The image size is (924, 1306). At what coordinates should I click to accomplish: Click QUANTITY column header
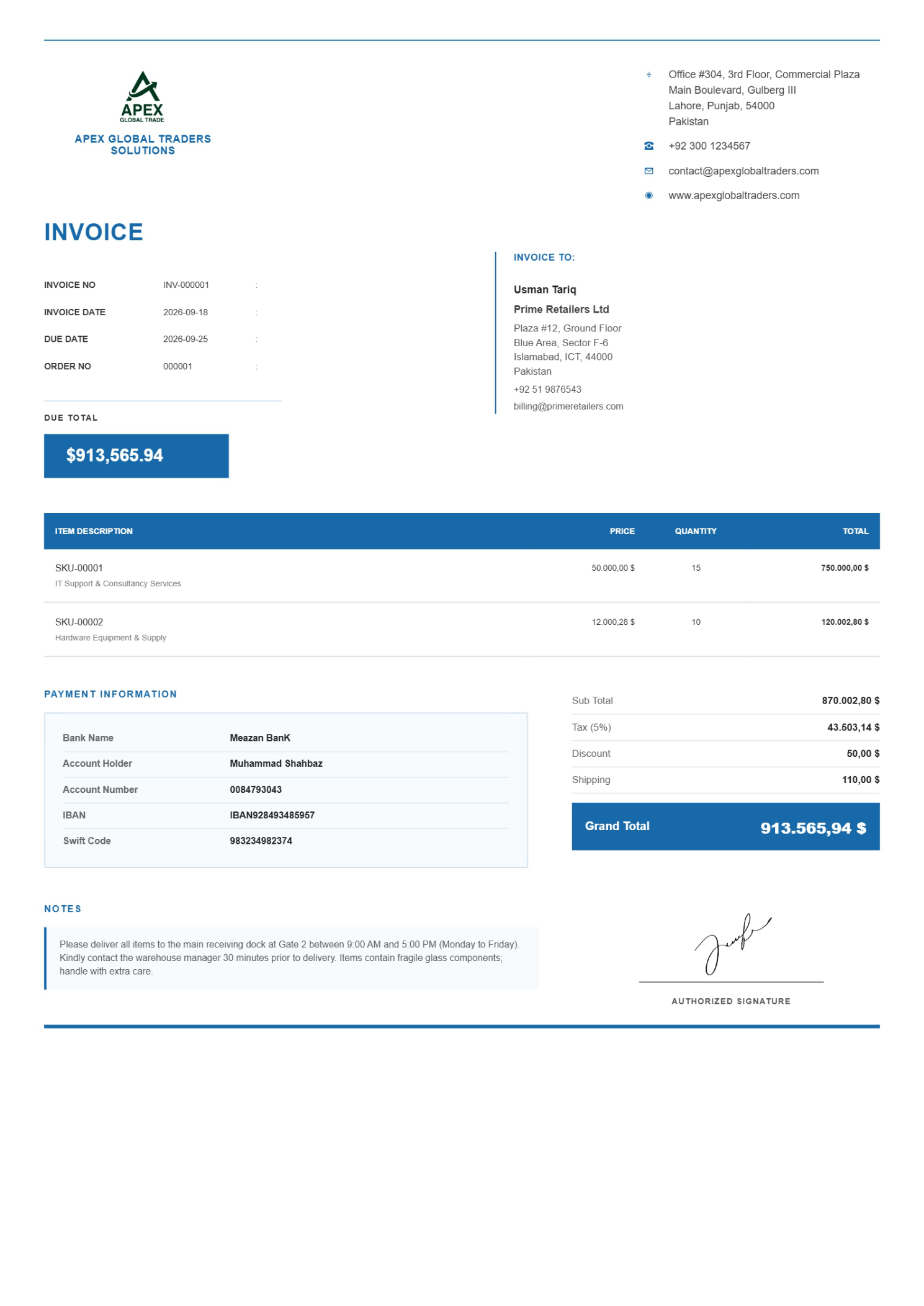coord(695,531)
